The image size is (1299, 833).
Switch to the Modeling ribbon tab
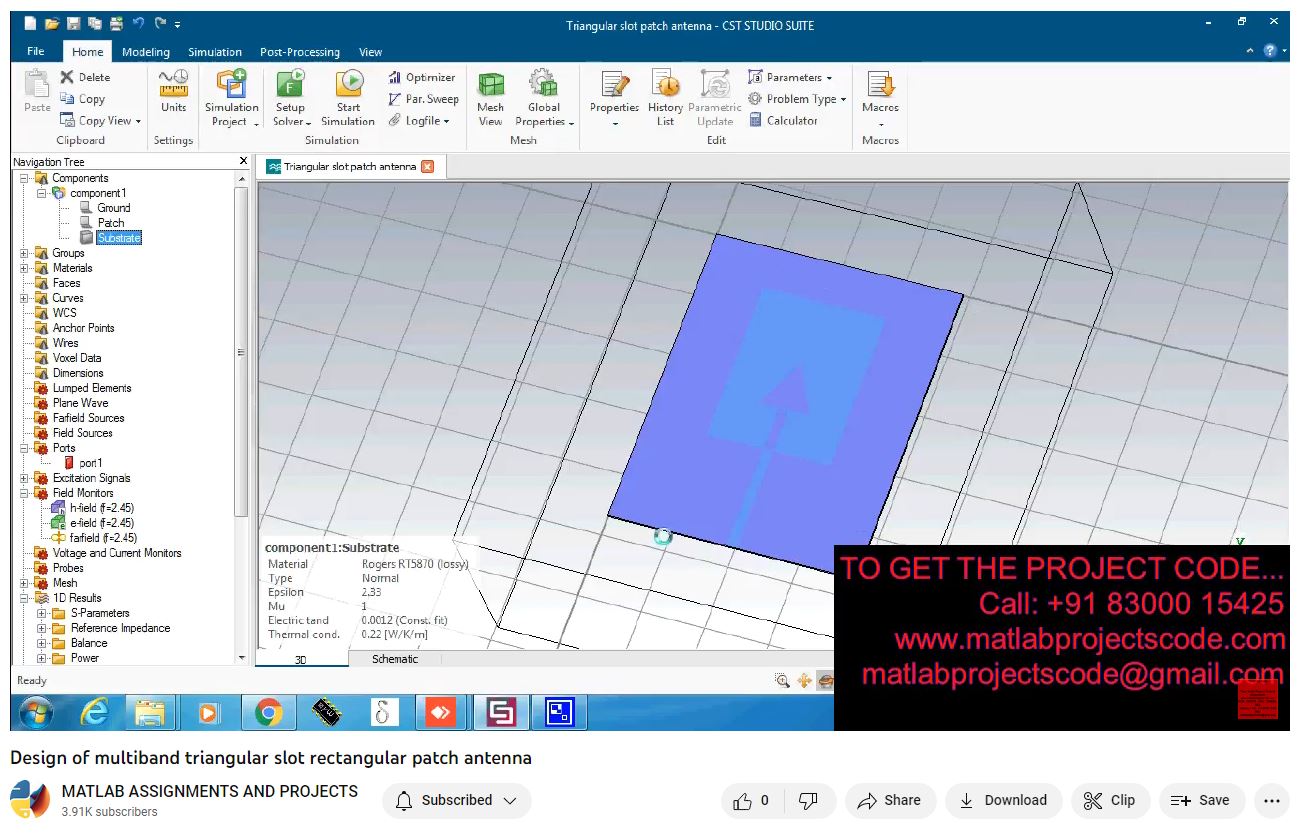pyautogui.click(x=146, y=52)
